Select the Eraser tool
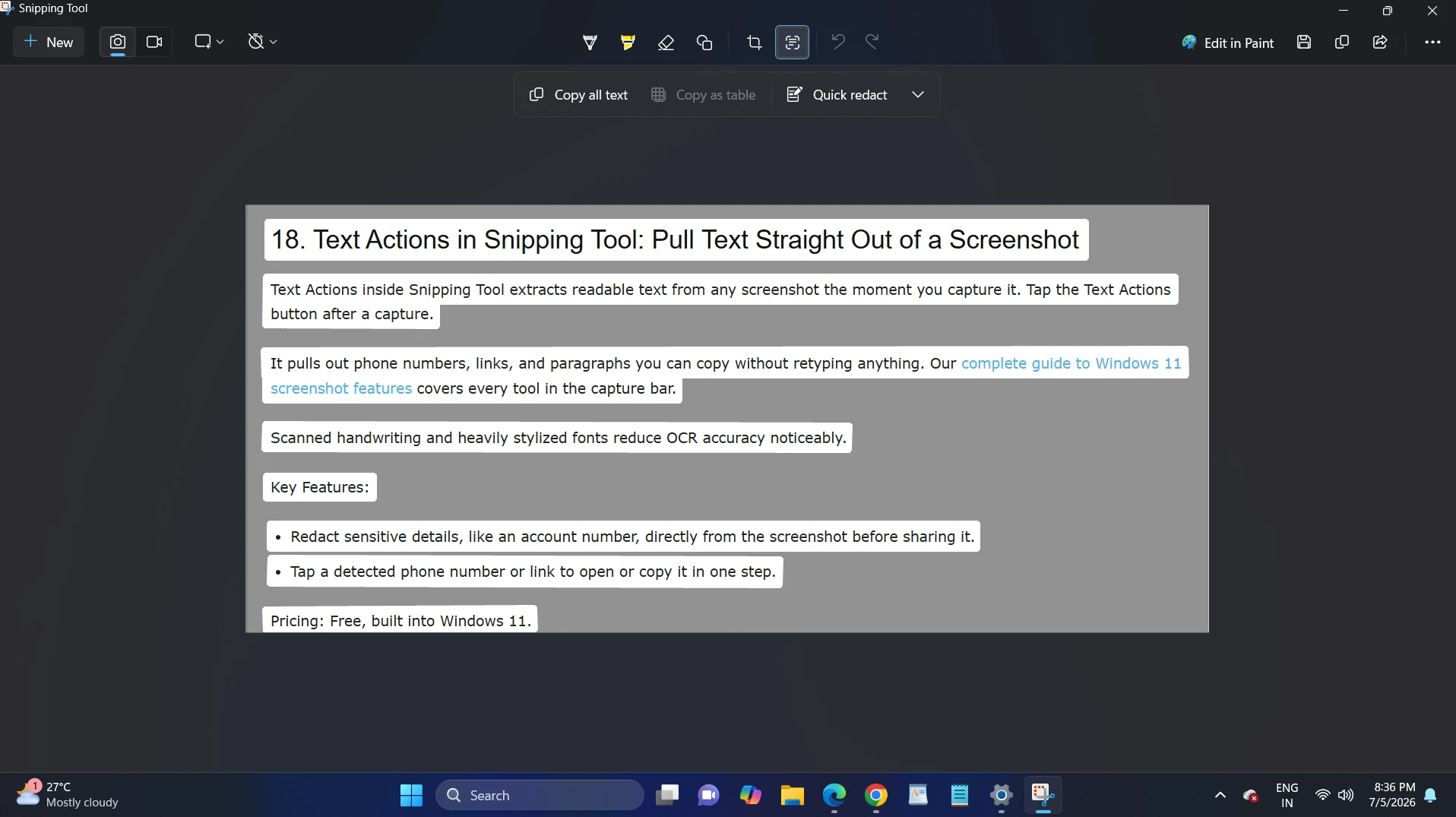 point(666,43)
